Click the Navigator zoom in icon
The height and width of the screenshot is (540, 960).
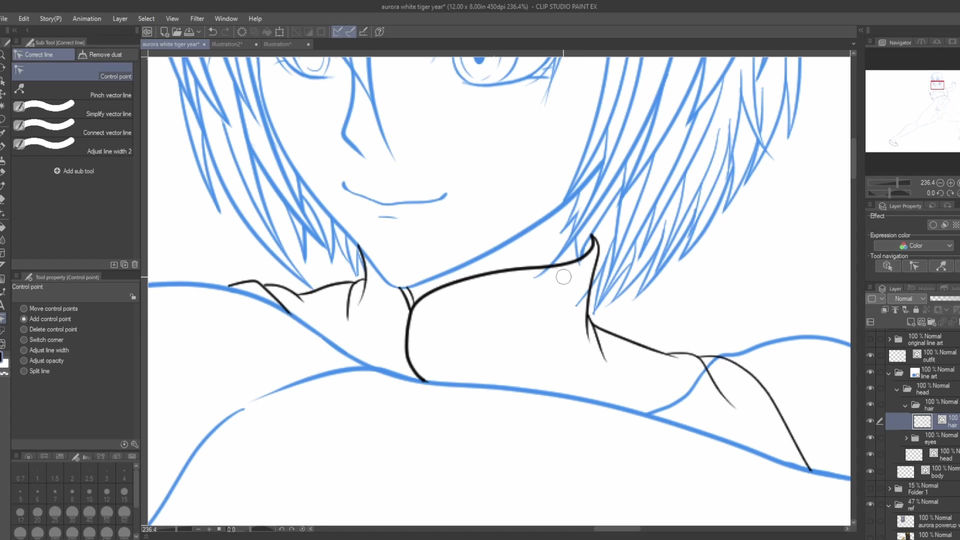951,182
